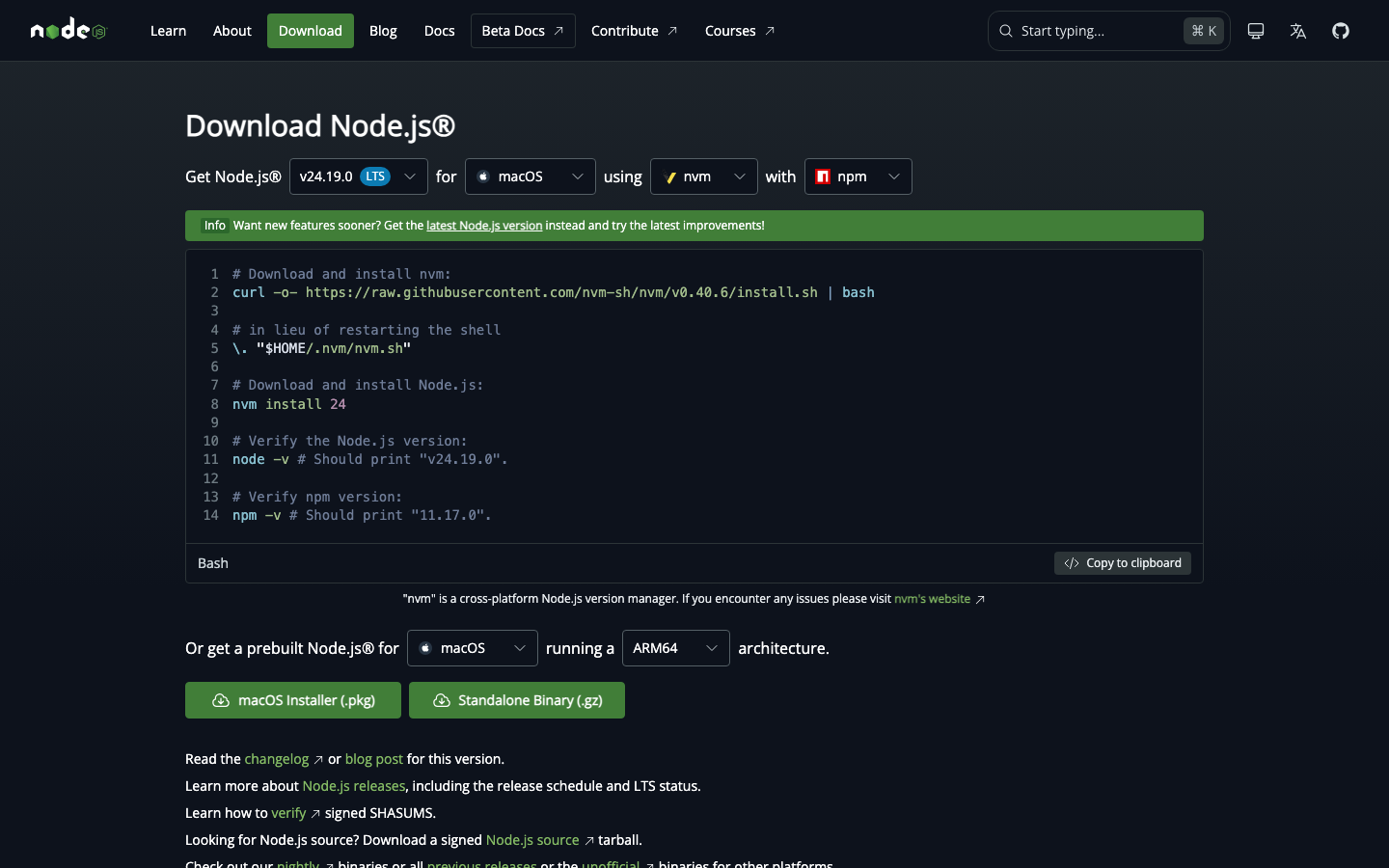Click the 'node -v' code line
Screen dimensions: 1389x868
370,459
